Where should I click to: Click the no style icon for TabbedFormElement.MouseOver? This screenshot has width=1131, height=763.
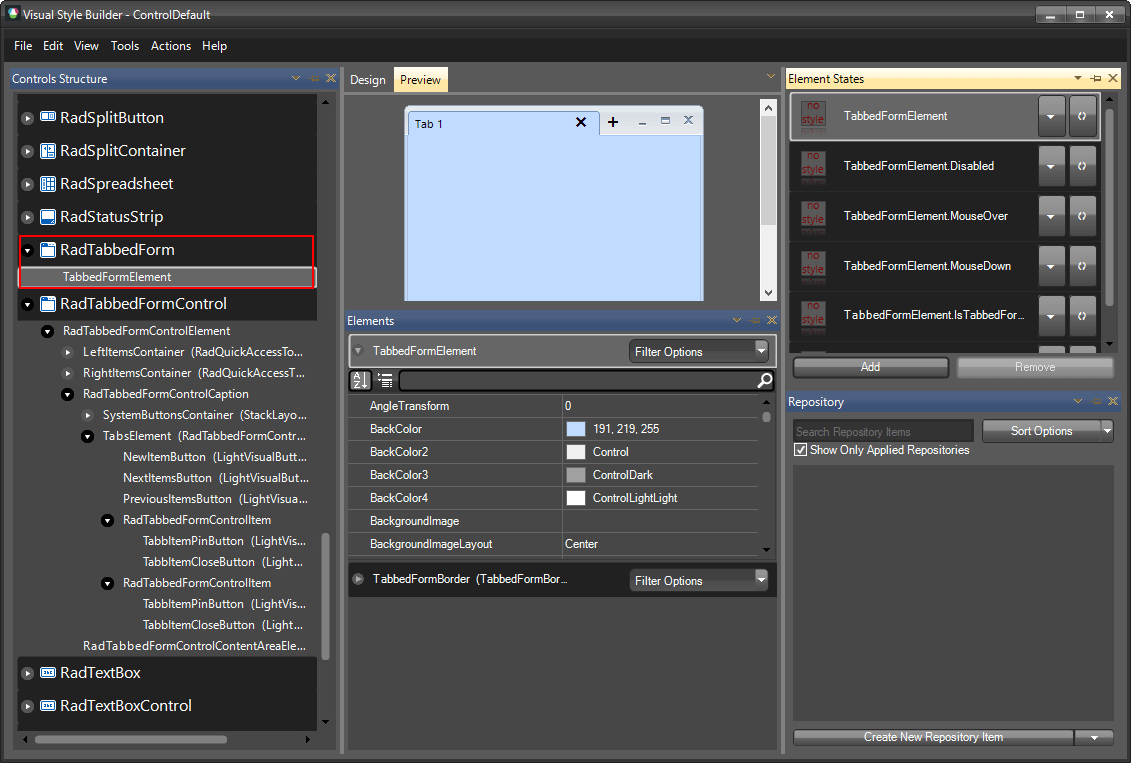[813, 216]
